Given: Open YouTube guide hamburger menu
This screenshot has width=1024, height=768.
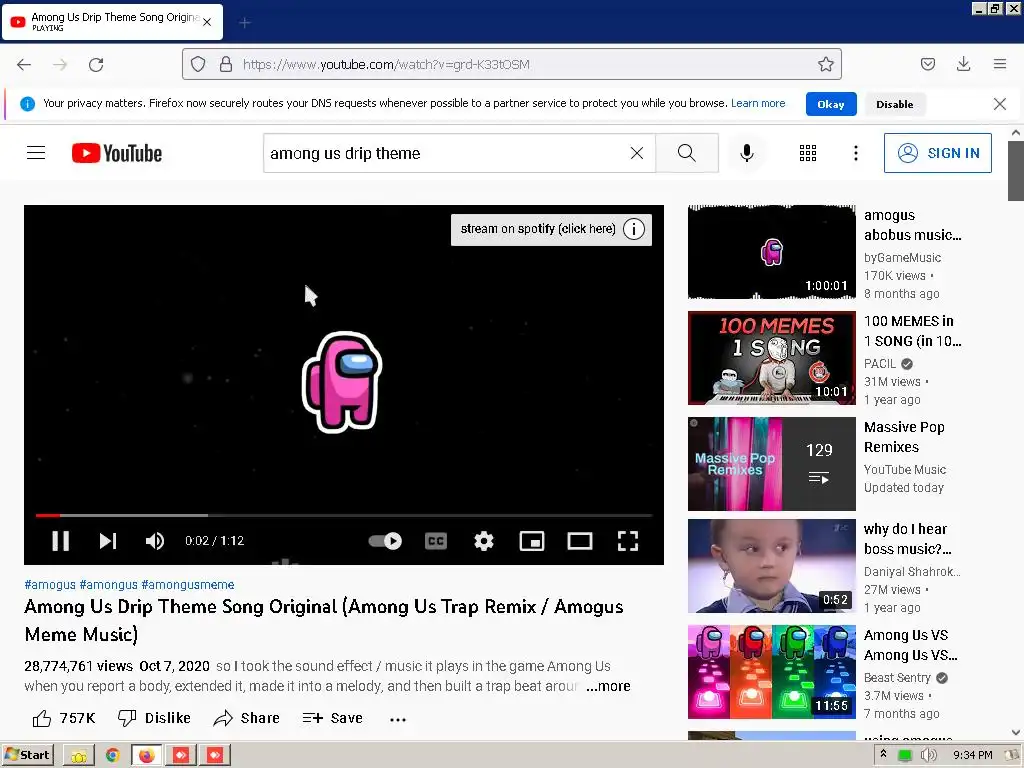Looking at the screenshot, I should click(36, 153).
